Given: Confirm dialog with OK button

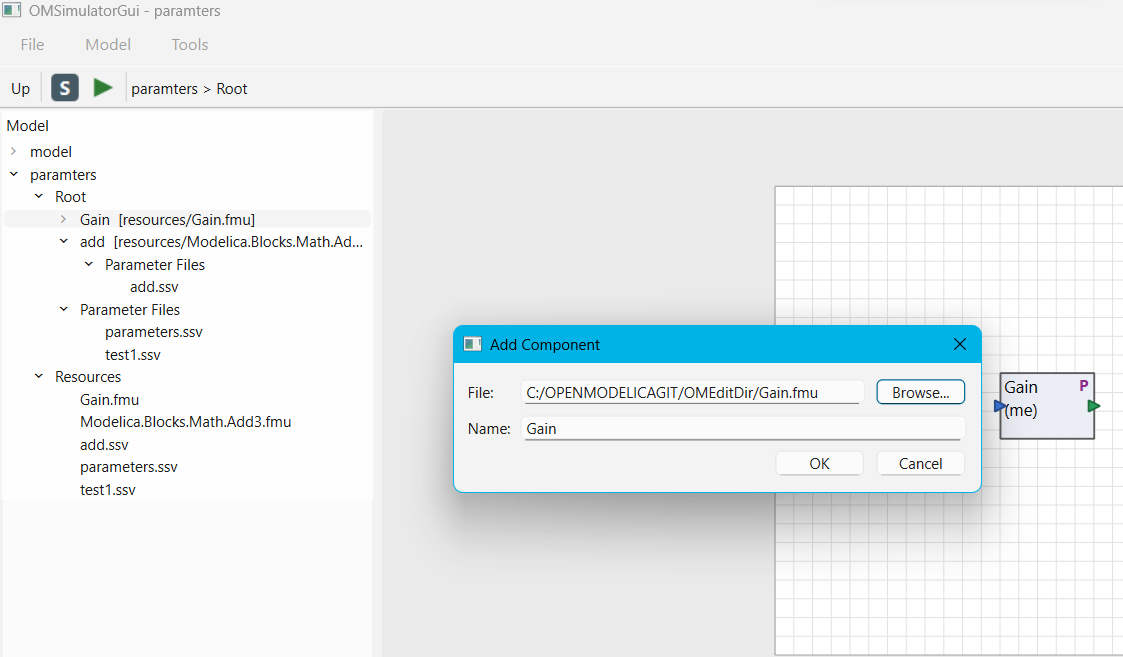Looking at the screenshot, I should point(819,464).
